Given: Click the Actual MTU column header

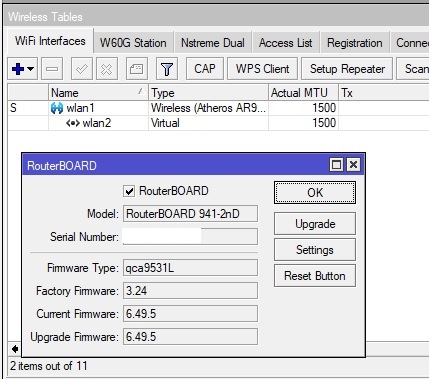Looking at the screenshot, I should click(303, 93).
